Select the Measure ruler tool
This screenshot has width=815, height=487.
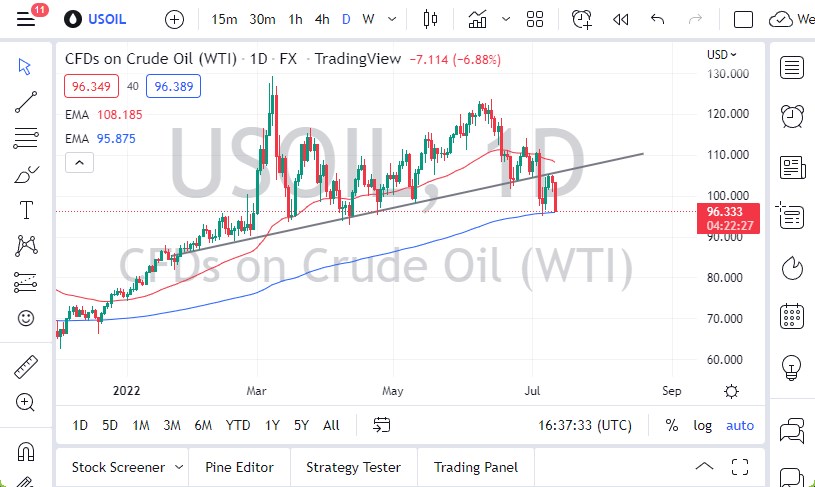(26, 368)
